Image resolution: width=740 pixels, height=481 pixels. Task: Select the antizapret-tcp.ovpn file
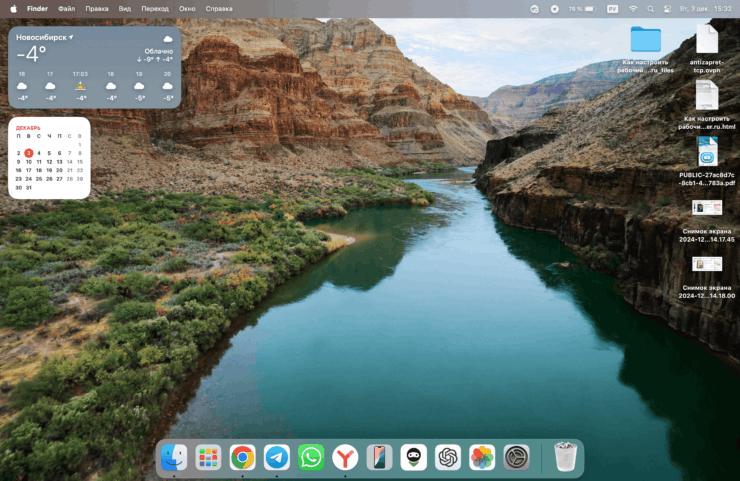706,39
